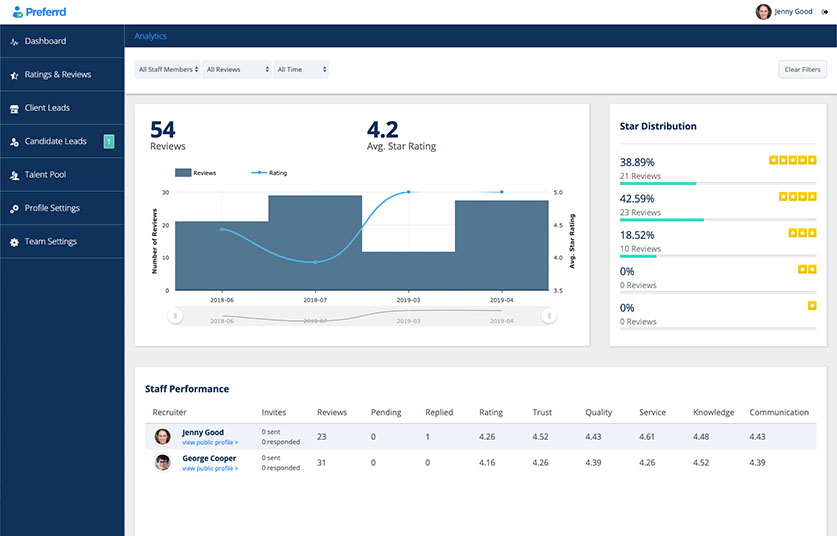Click the Client Leads storefront icon
Screen dimensions: 837x536
[14, 108]
